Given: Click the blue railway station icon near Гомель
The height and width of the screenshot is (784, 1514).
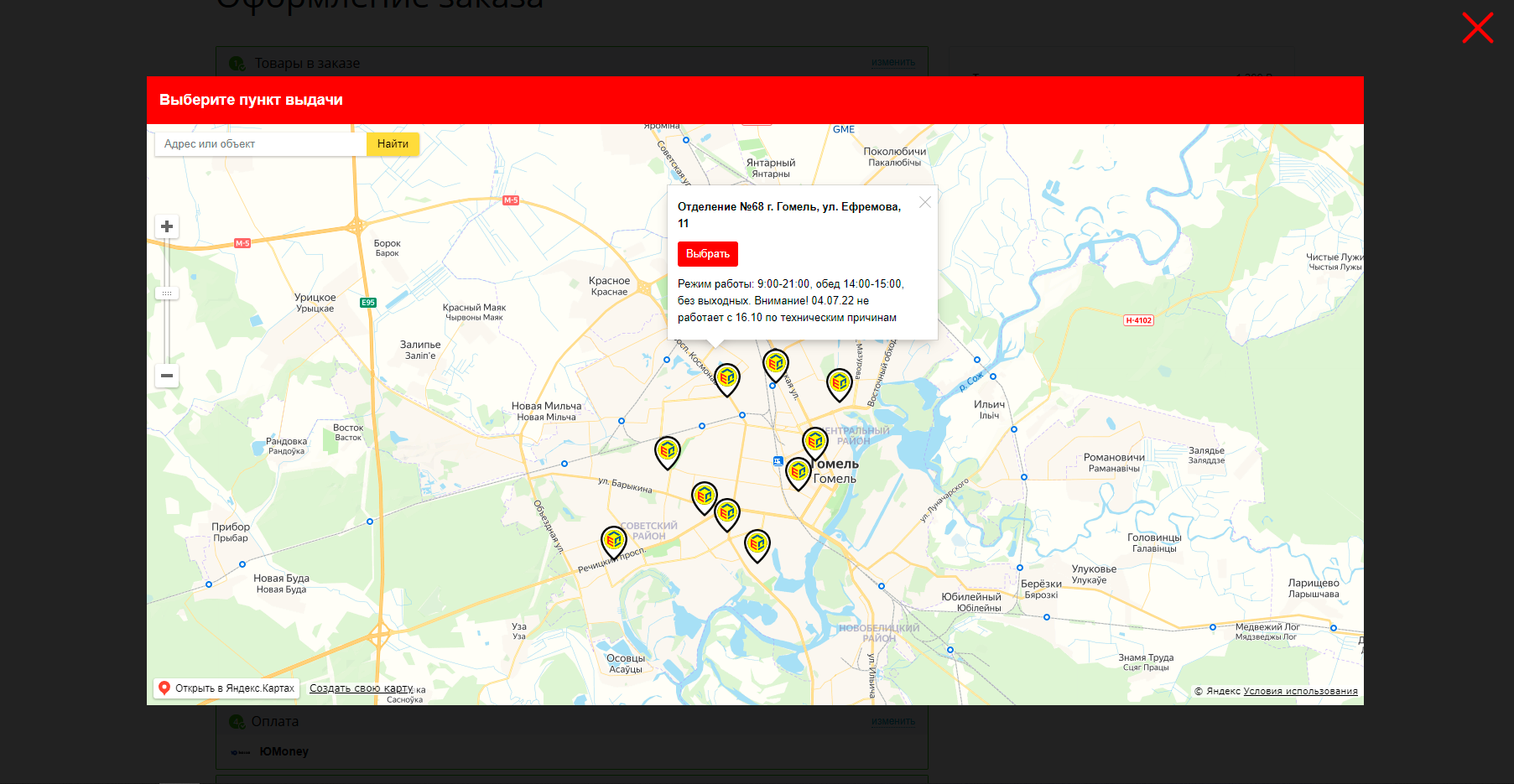Looking at the screenshot, I should (x=778, y=461).
